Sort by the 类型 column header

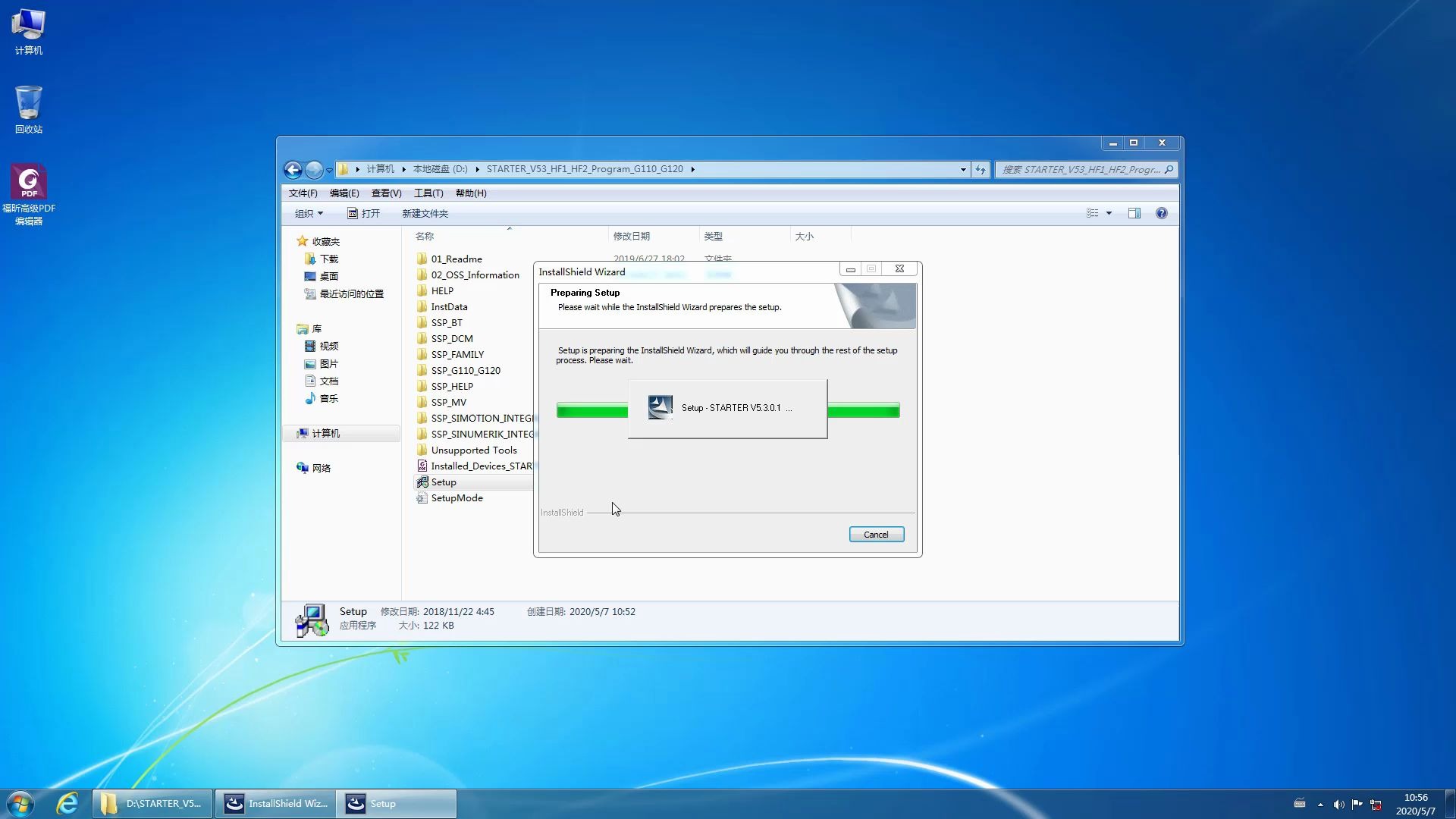[744, 236]
